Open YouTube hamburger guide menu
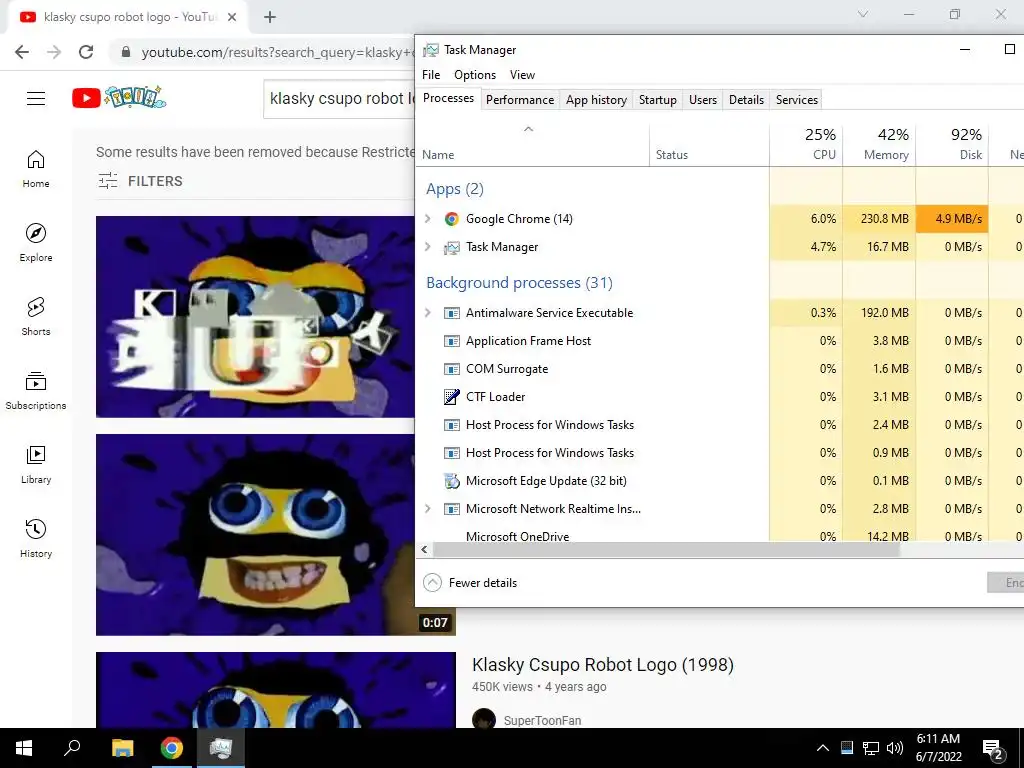Viewport: 1024px width, 768px height. tap(36, 99)
